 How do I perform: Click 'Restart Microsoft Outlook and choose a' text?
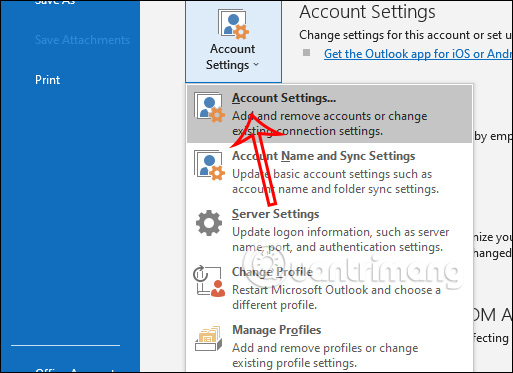click(x=336, y=290)
